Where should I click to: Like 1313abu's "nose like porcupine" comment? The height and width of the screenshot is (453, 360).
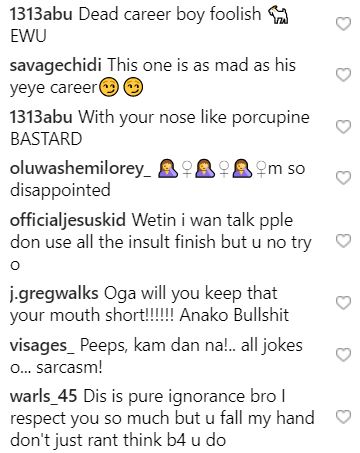[343, 127]
